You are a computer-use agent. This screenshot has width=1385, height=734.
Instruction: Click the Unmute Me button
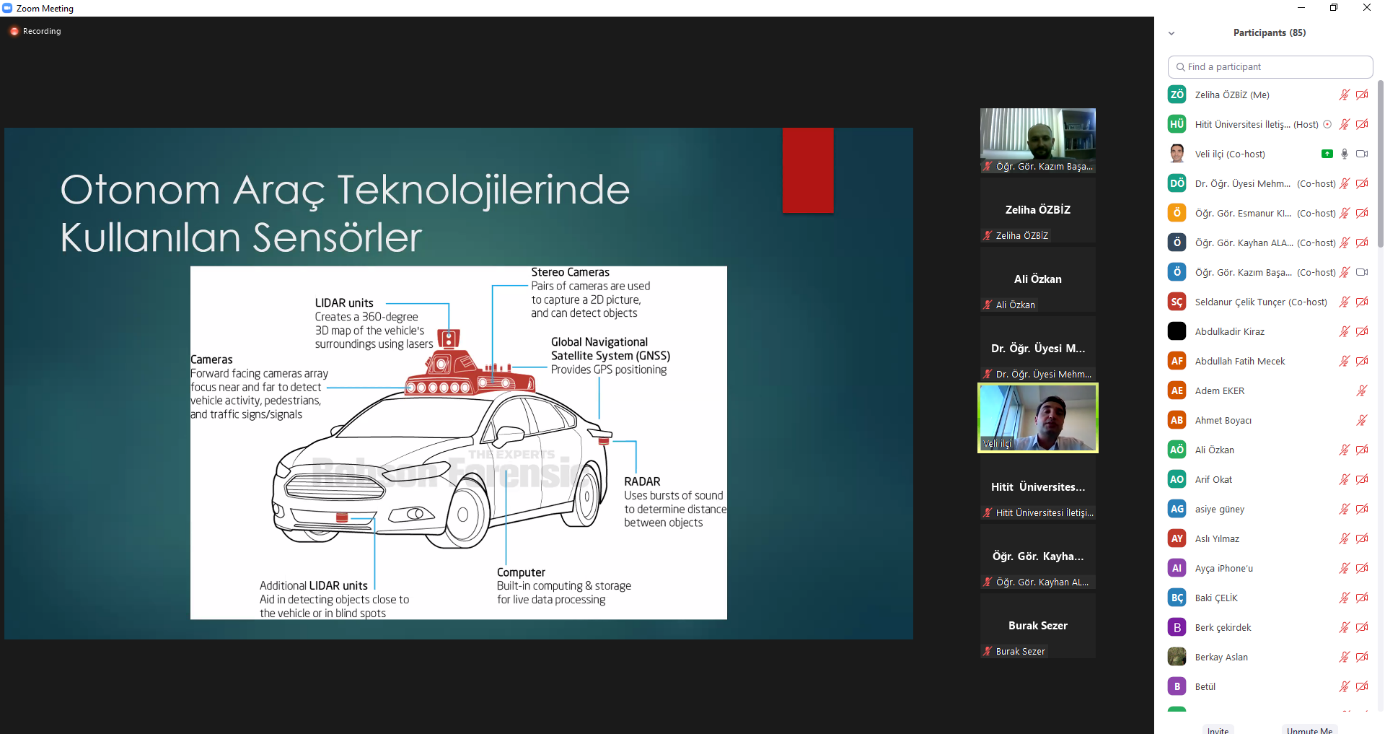[1309, 730]
